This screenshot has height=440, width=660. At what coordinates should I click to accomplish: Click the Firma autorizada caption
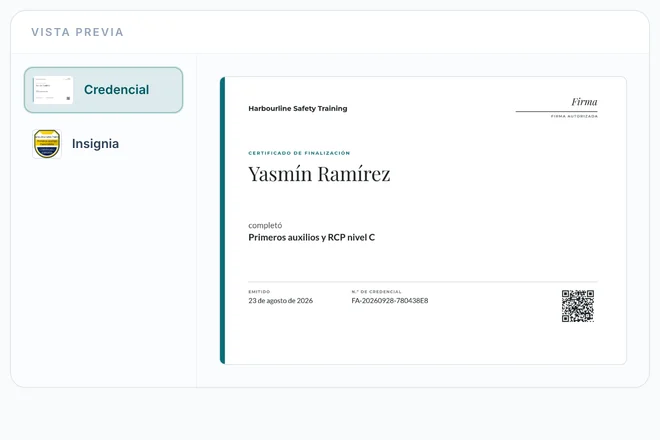coord(574,116)
